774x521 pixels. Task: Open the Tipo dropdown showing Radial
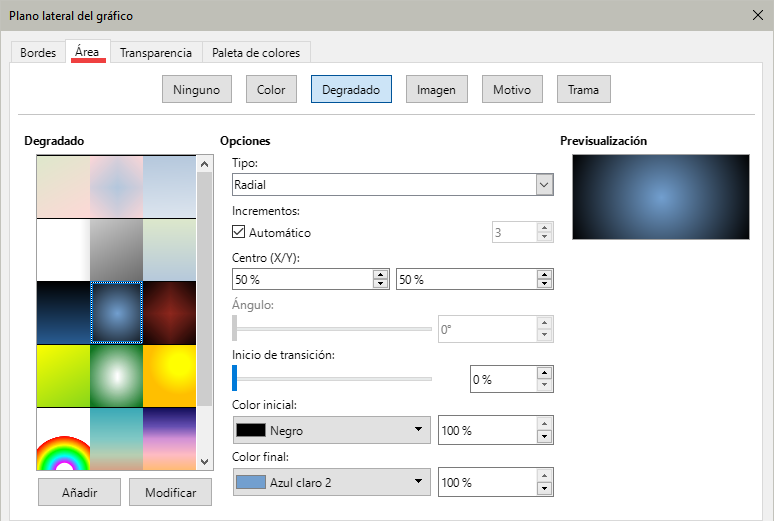pyautogui.click(x=392, y=185)
